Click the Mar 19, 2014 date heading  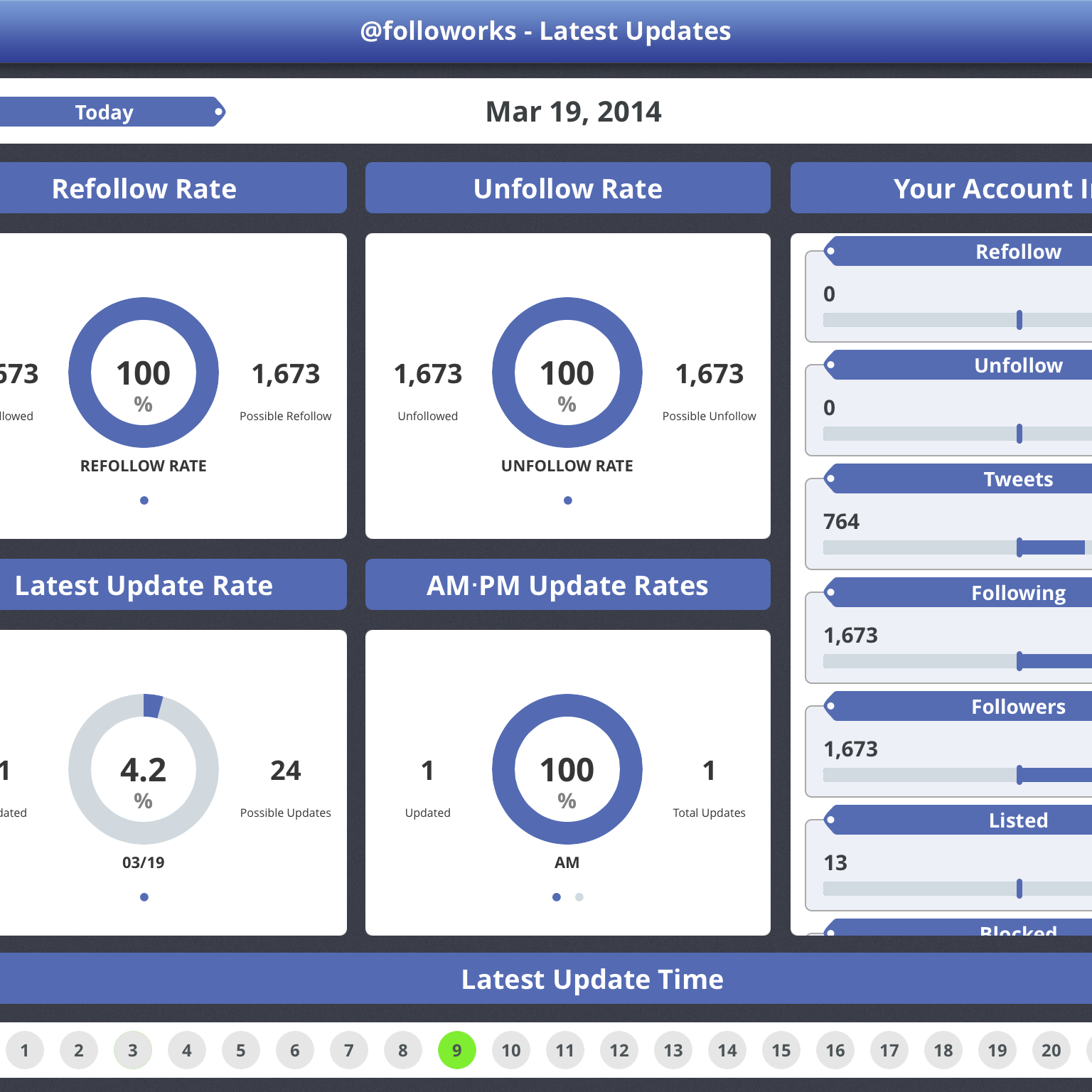[573, 112]
